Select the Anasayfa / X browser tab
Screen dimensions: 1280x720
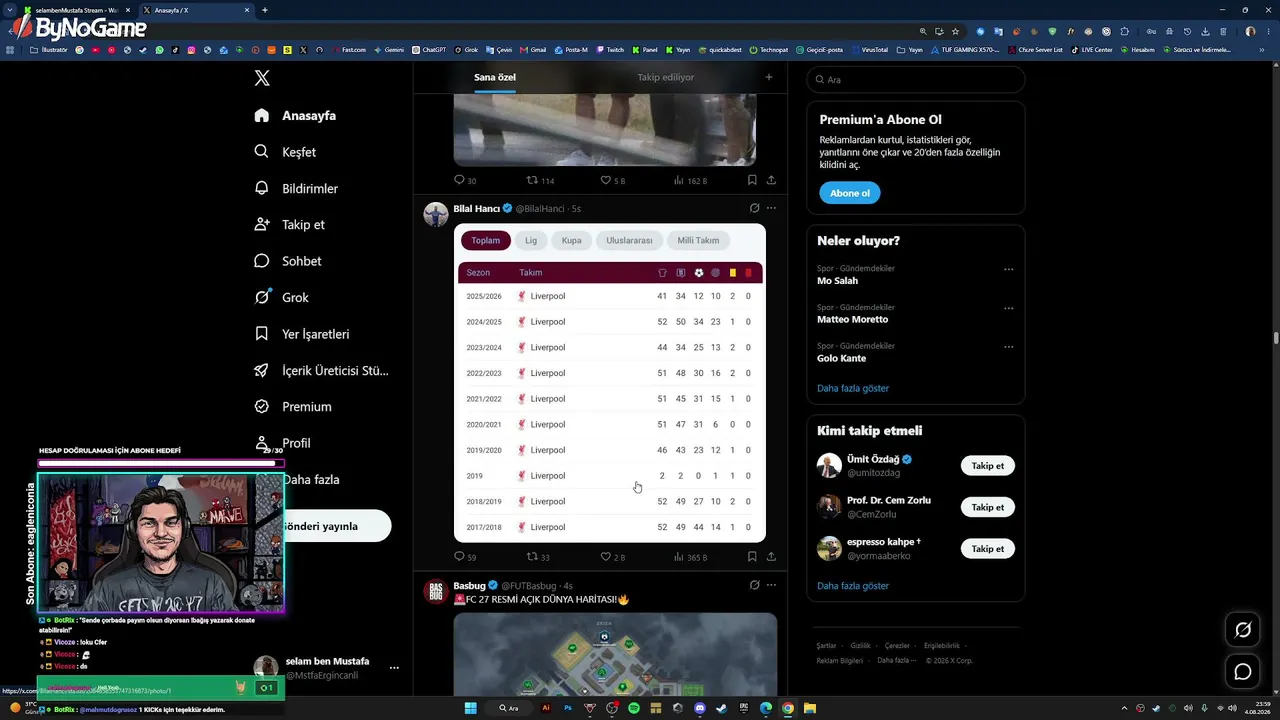(195, 10)
